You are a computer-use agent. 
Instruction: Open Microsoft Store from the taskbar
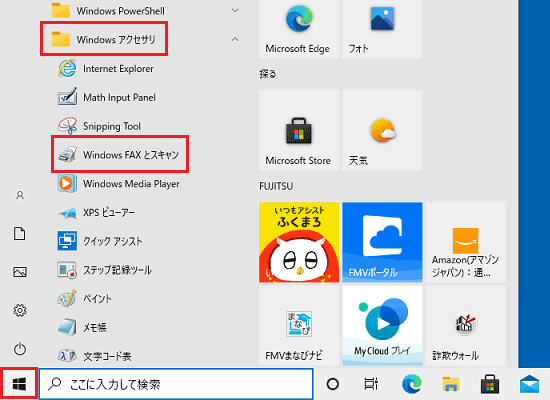pyautogui.click(x=490, y=384)
